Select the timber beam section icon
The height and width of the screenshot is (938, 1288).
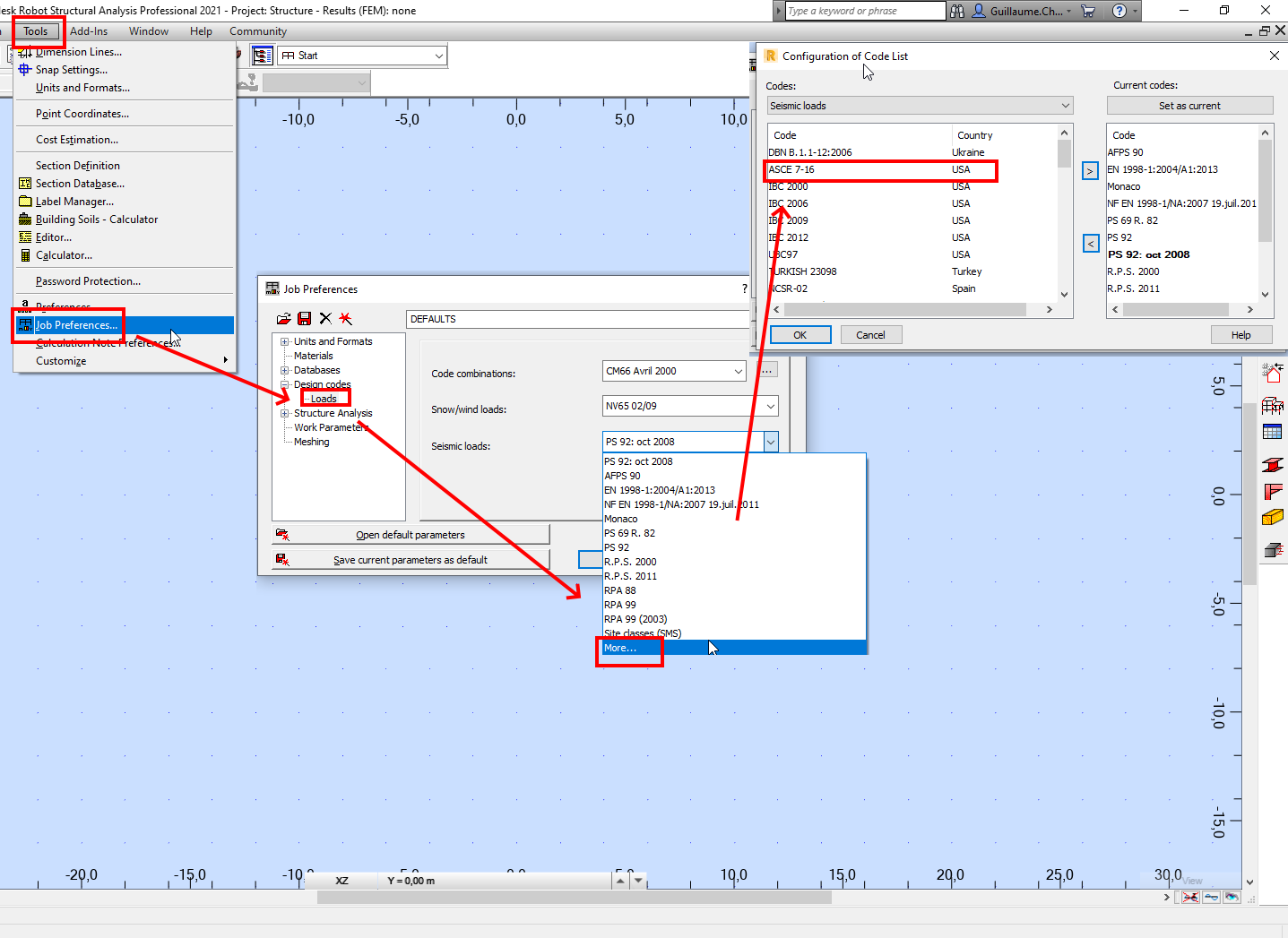(x=1273, y=516)
